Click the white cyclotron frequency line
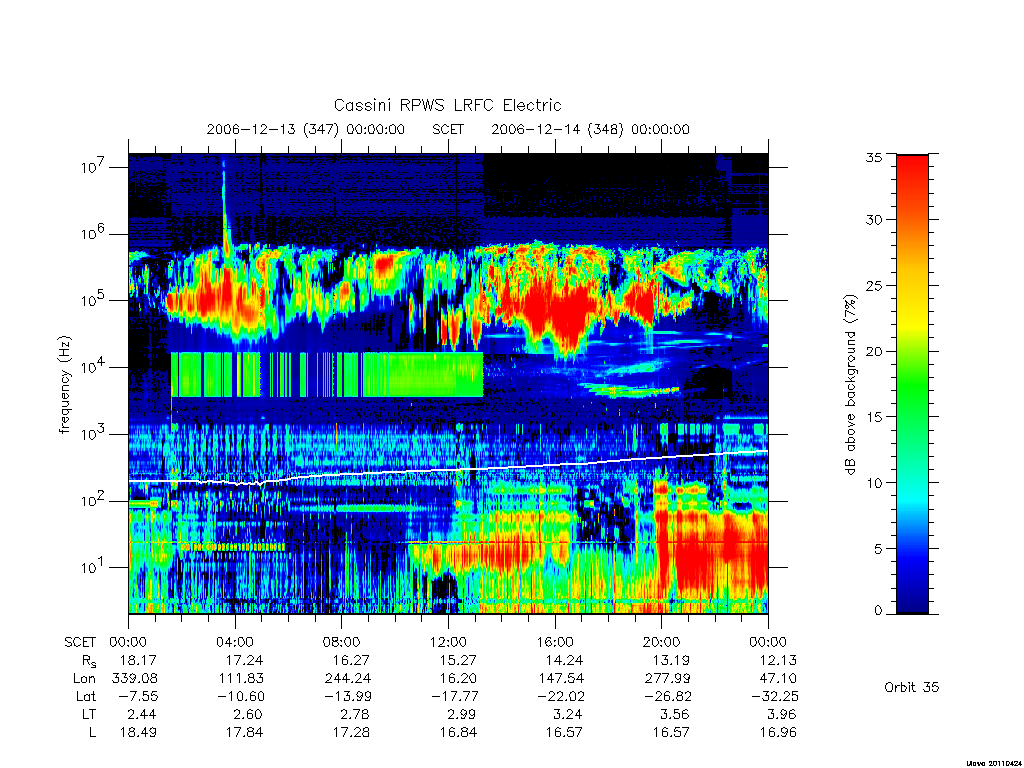The width and height of the screenshot is (1024, 768). tap(448, 470)
